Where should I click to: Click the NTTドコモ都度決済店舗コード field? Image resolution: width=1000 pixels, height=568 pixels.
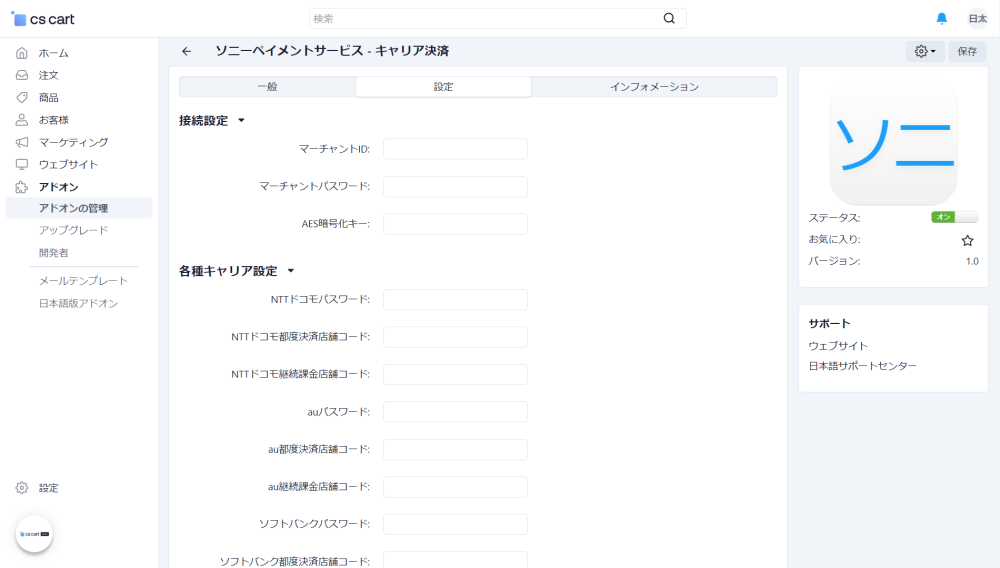click(455, 337)
